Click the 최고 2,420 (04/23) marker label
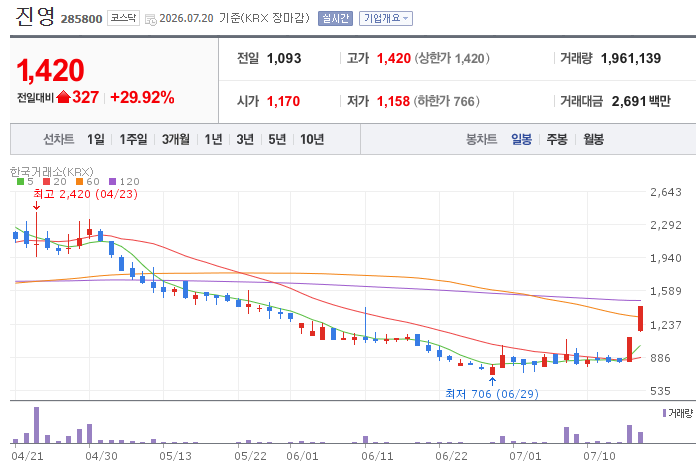 85,194
